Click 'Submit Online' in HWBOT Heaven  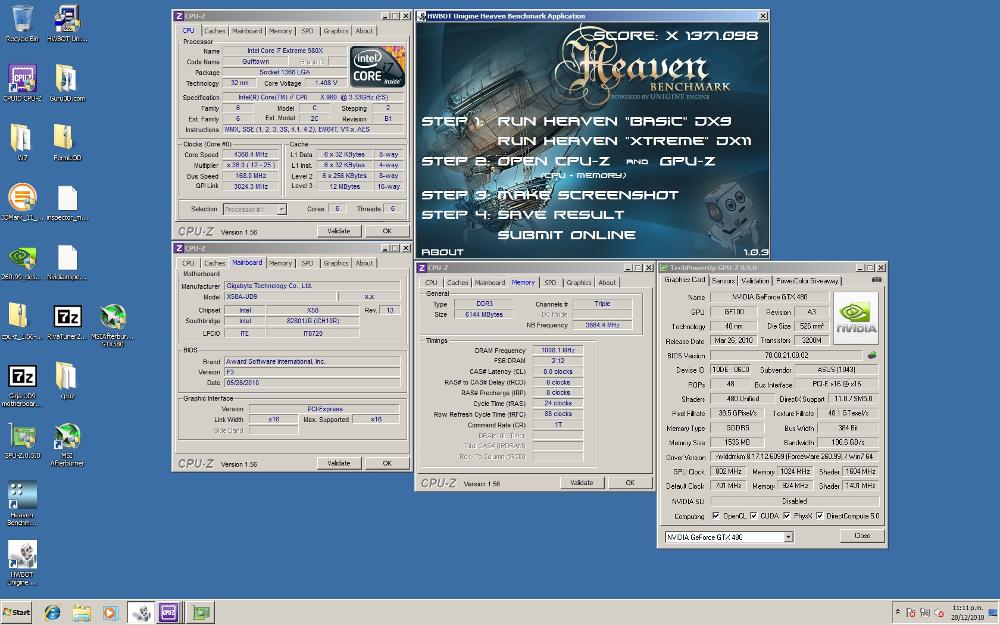coord(566,235)
